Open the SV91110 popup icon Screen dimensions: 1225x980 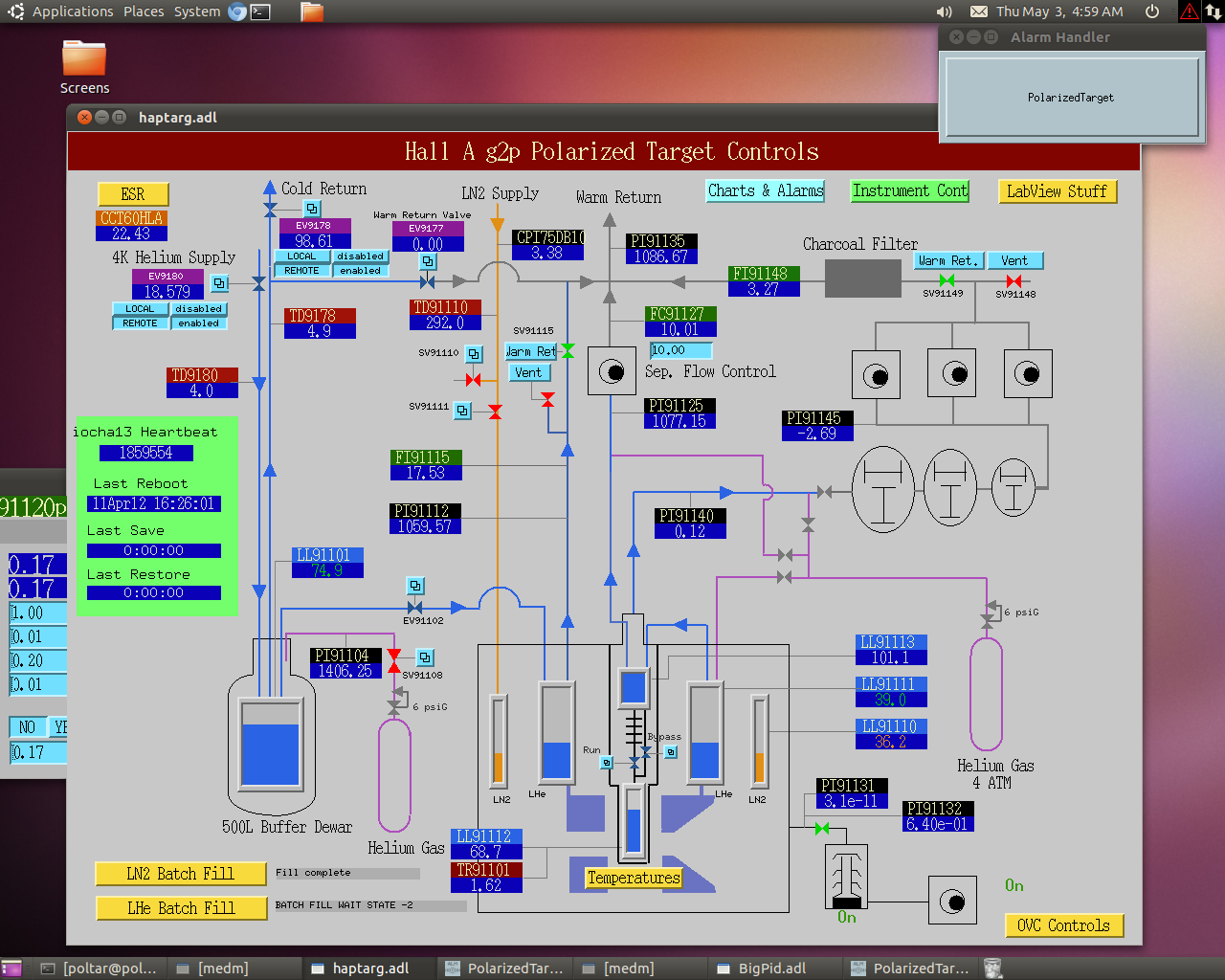point(474,354)
